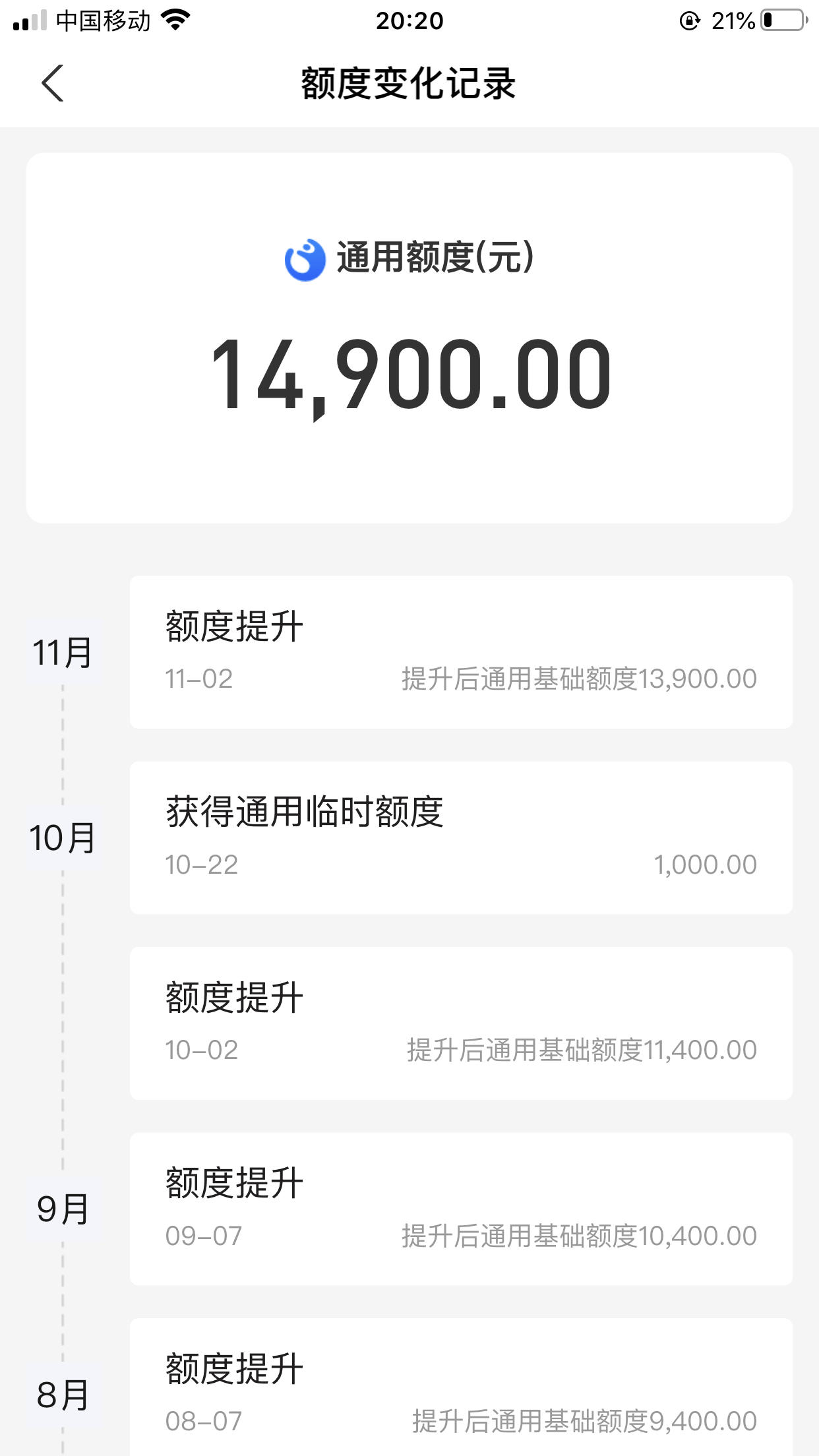Tap the 1,000.00 temporary quota amount
This screenshot has height=1456, width=819.
click(705, 864)
